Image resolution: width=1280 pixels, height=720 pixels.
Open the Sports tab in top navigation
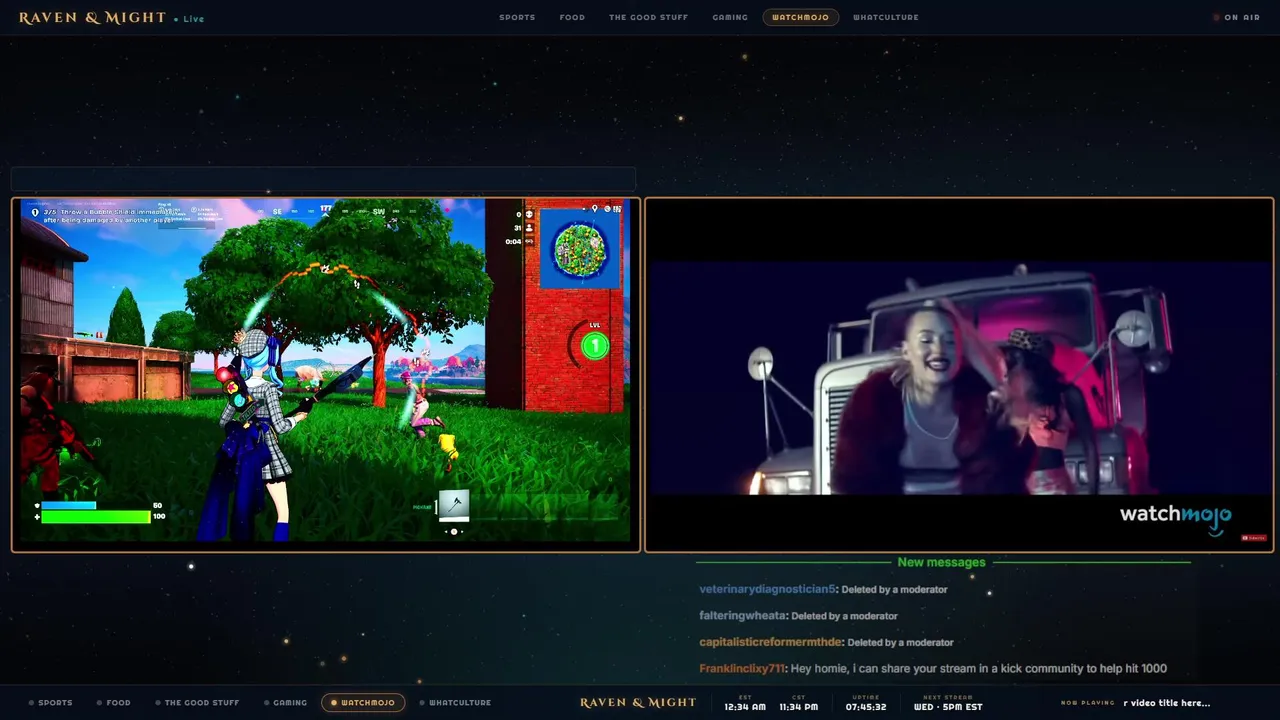[517, 17]
